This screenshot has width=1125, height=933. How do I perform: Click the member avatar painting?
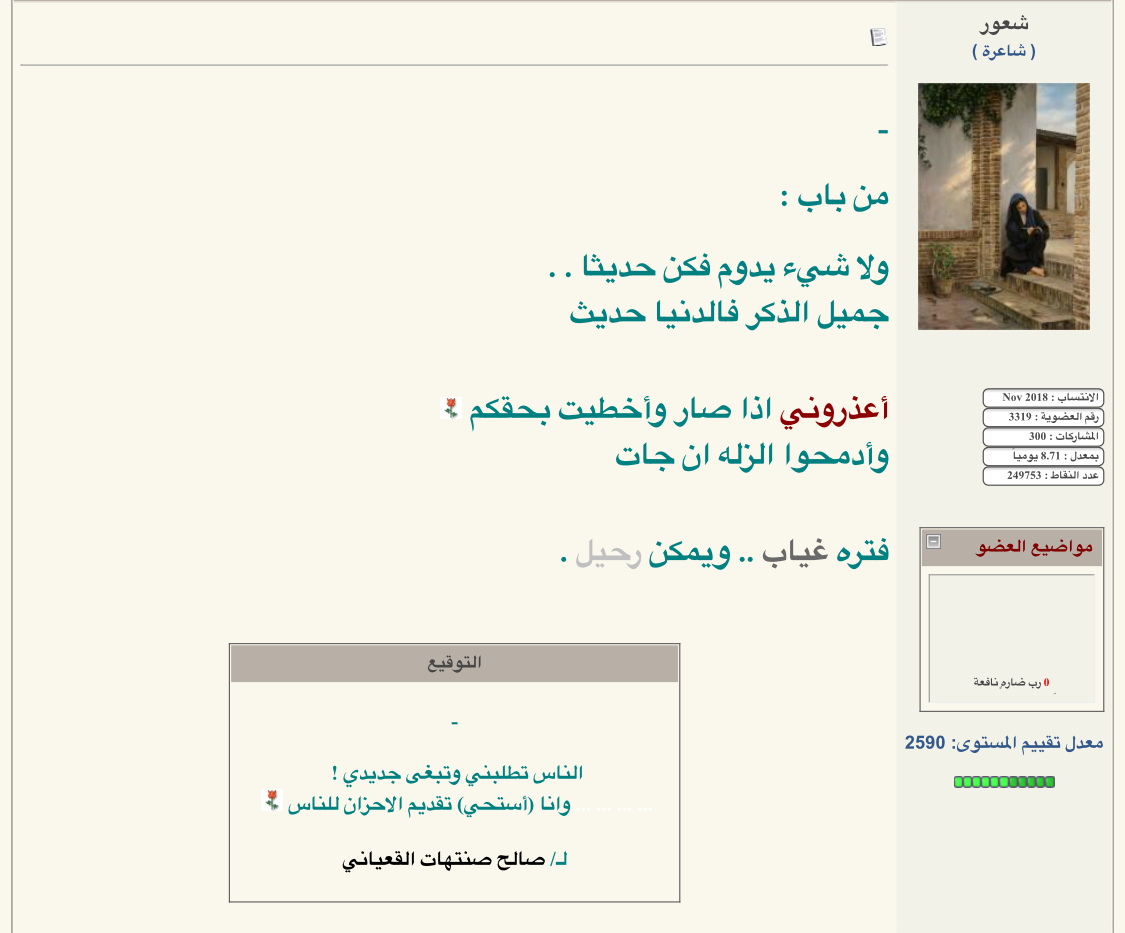click(1004, 207)
